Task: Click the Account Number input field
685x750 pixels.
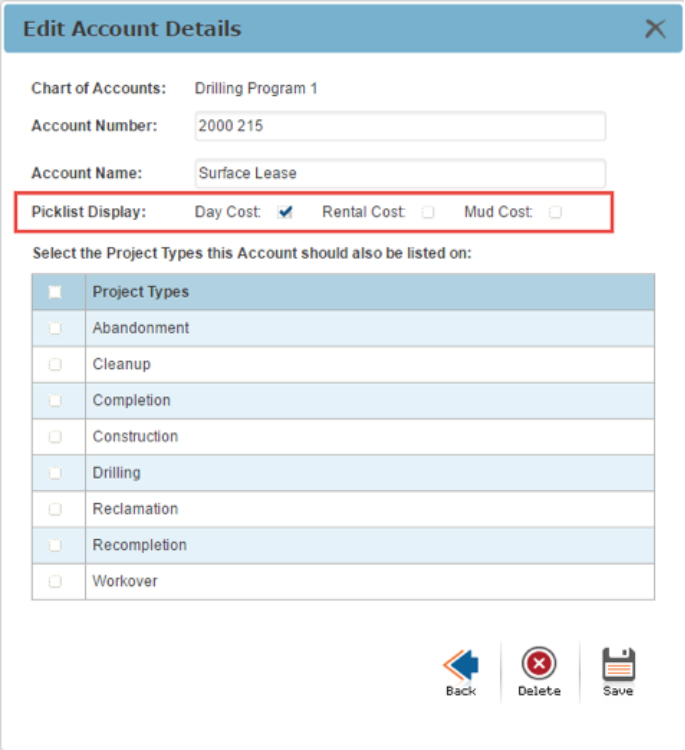Action: 400,127
